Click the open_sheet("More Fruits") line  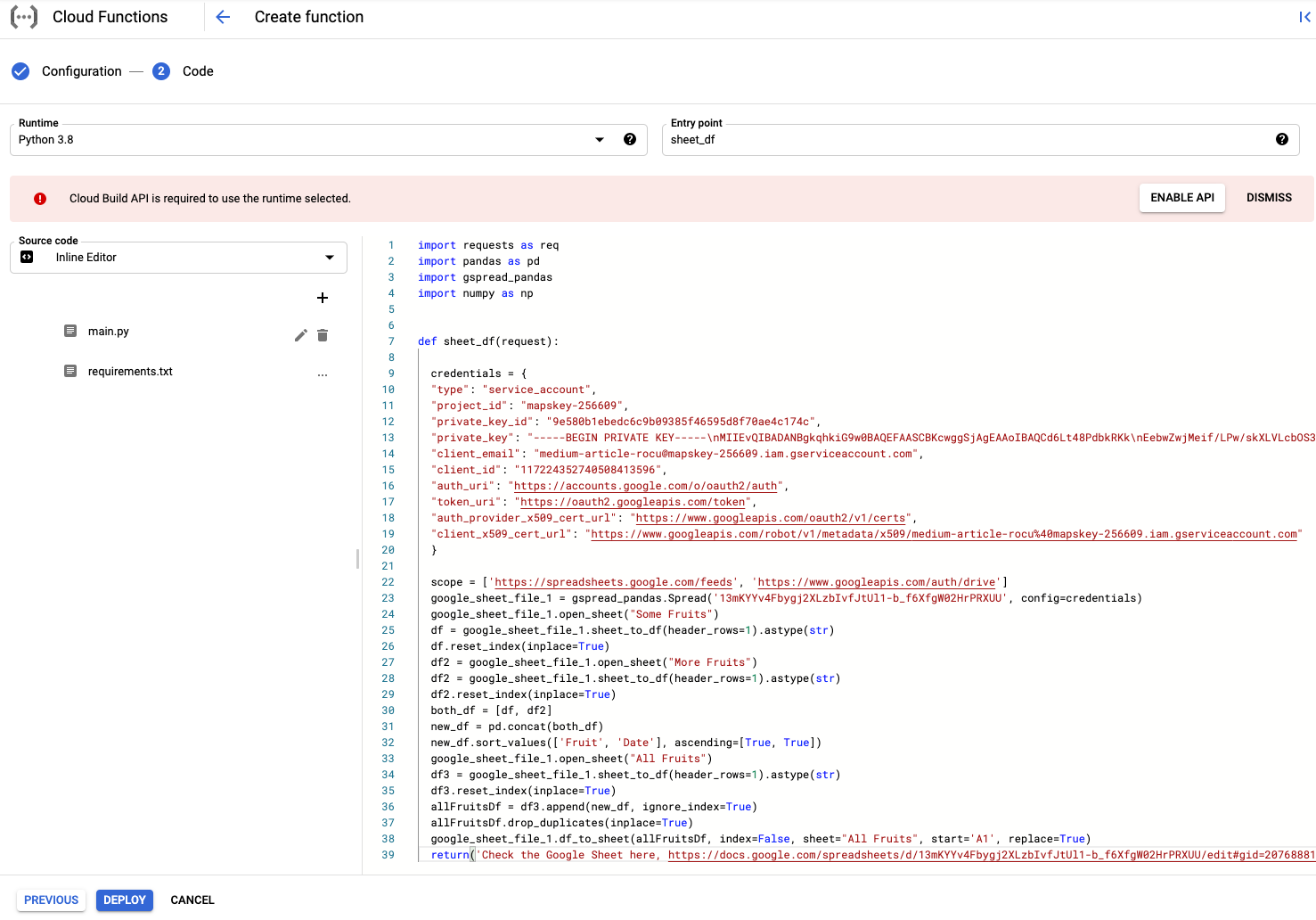point(593,662)
